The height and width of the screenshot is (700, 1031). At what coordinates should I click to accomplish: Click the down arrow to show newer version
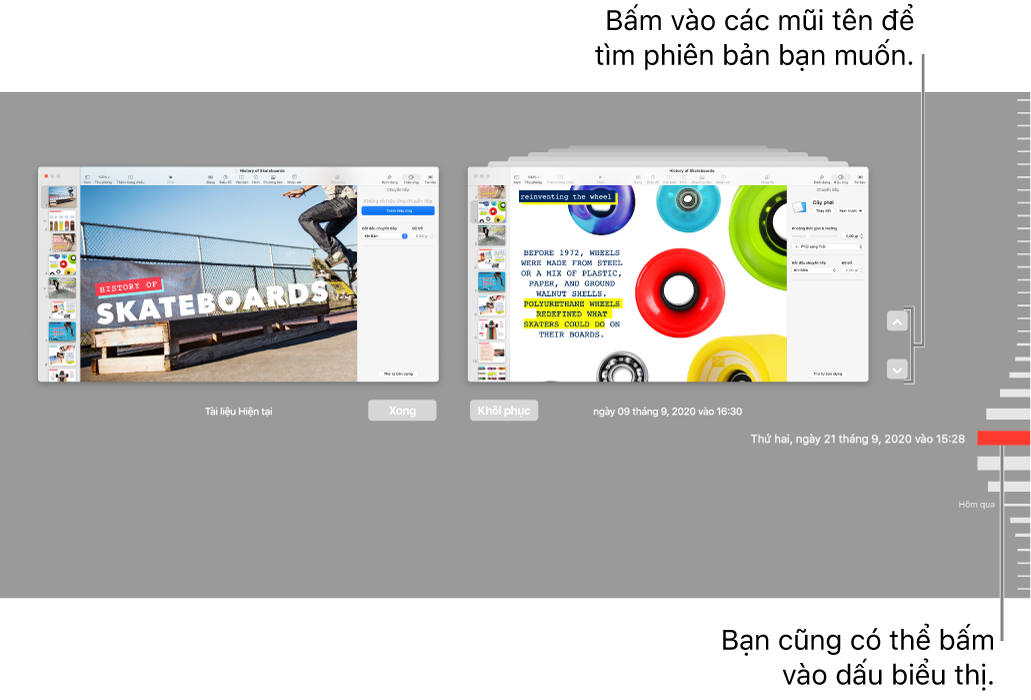click(897, 369)
